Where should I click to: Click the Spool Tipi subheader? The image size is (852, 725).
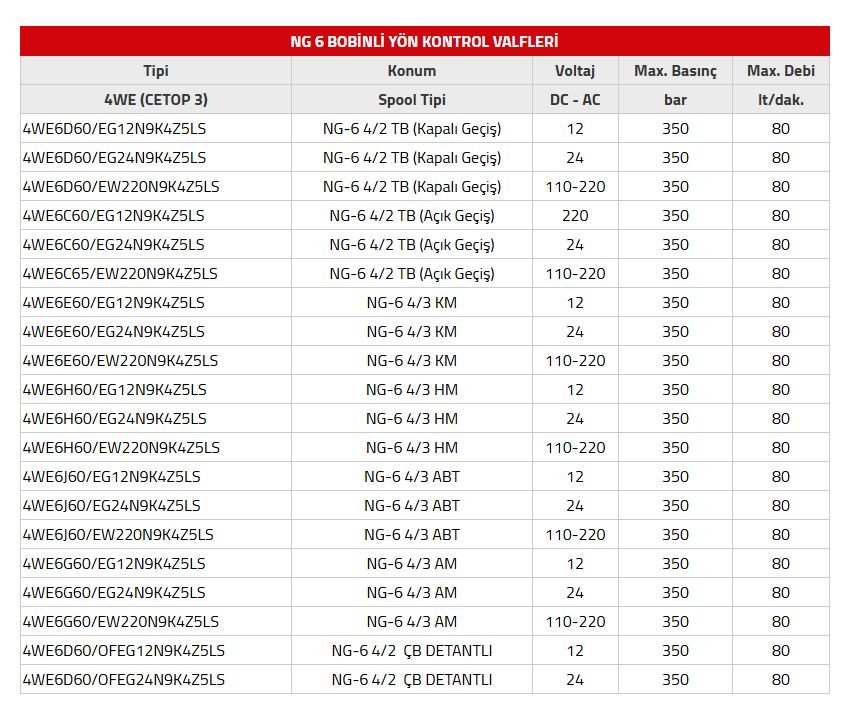[x=411, y=100]
